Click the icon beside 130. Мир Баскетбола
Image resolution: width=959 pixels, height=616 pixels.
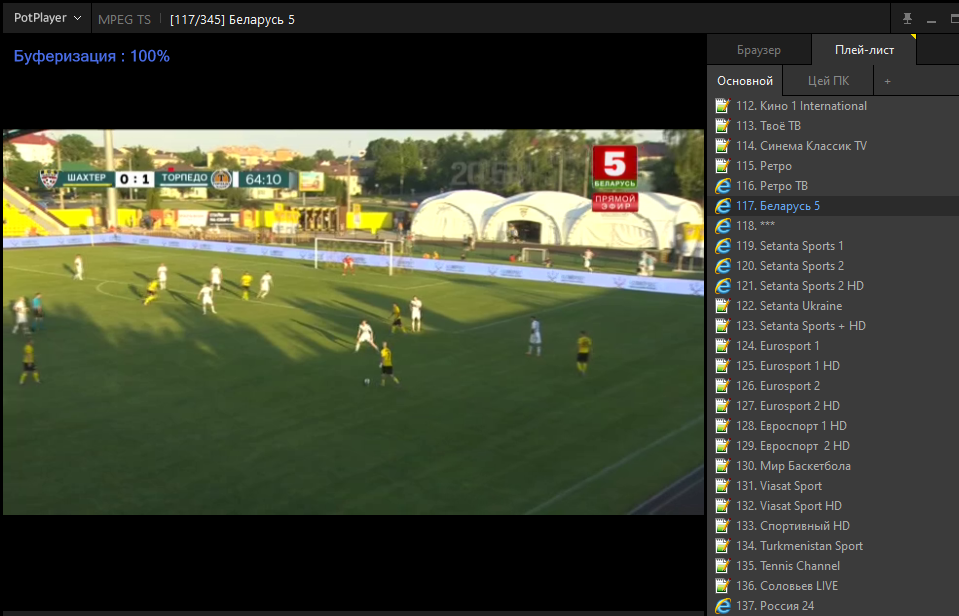722,466
